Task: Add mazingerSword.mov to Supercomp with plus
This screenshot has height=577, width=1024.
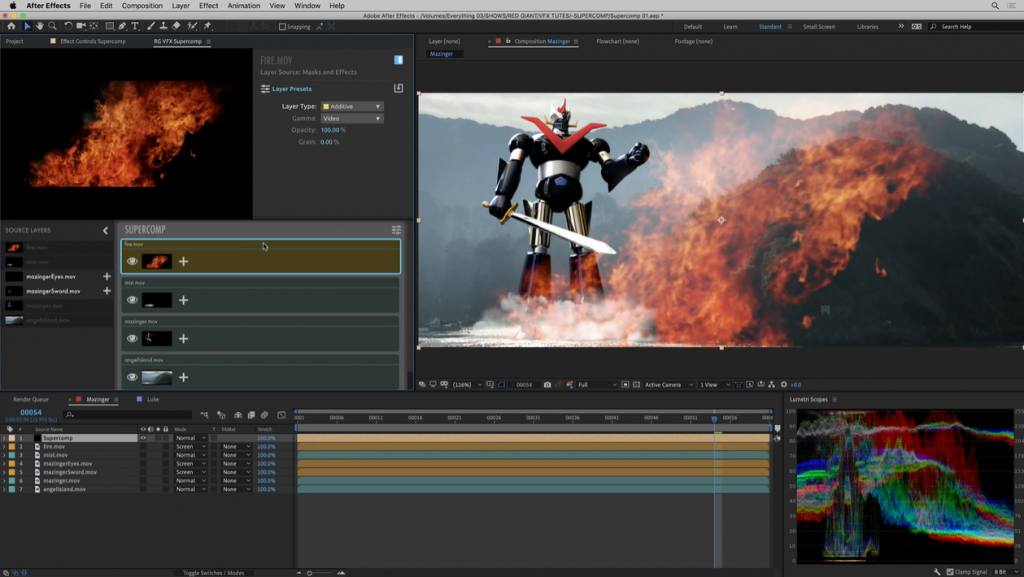Action: (106, 291)
